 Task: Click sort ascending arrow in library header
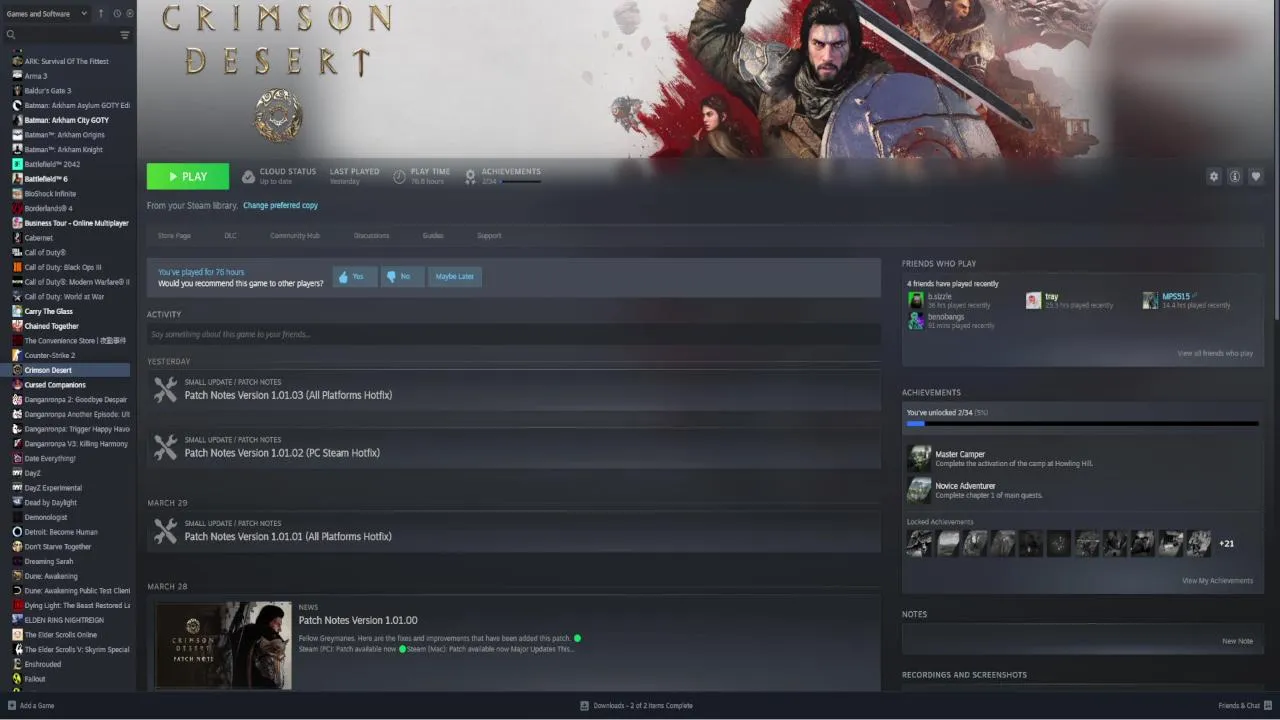pos(101,13)
